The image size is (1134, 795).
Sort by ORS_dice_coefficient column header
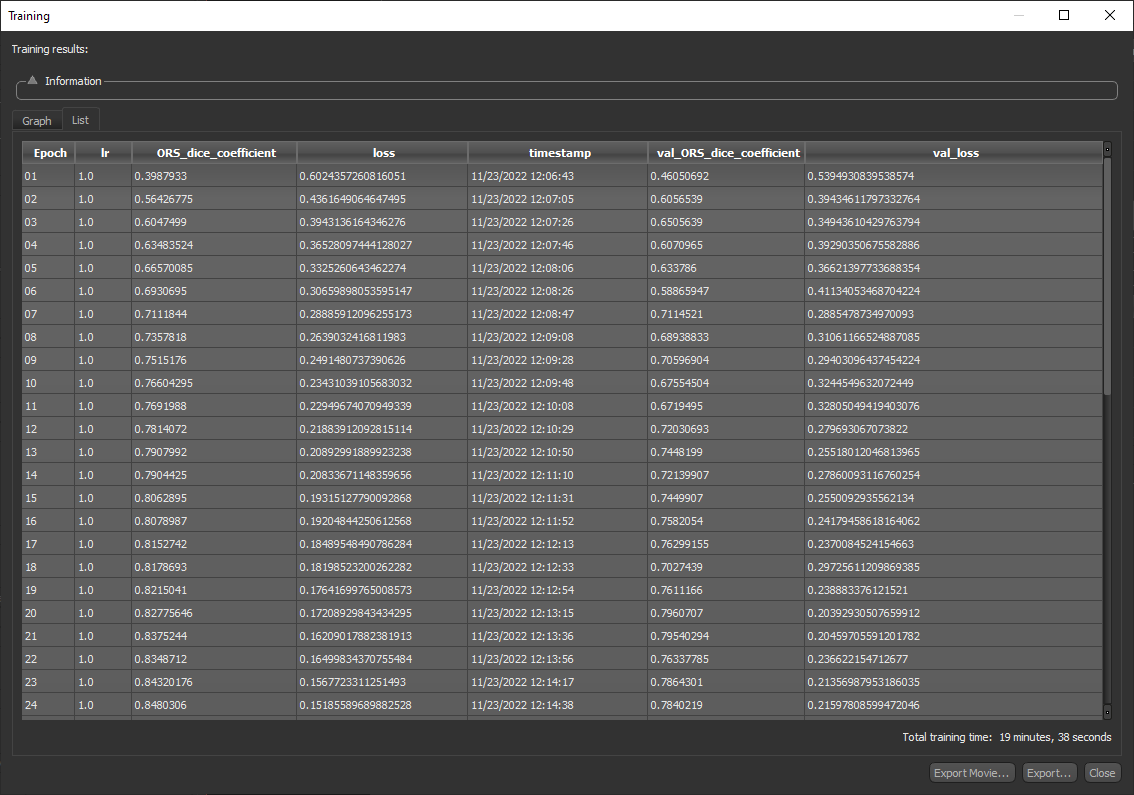214,153
